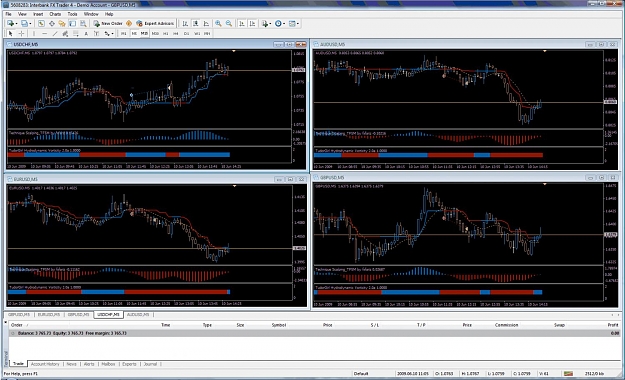
Task: Zoom in on the chart
Action: click(218, 24)
